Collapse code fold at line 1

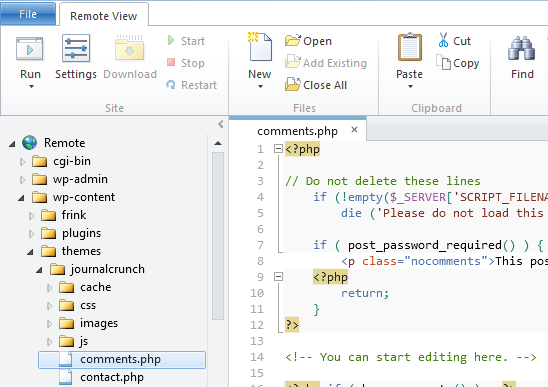click(278, 149)
